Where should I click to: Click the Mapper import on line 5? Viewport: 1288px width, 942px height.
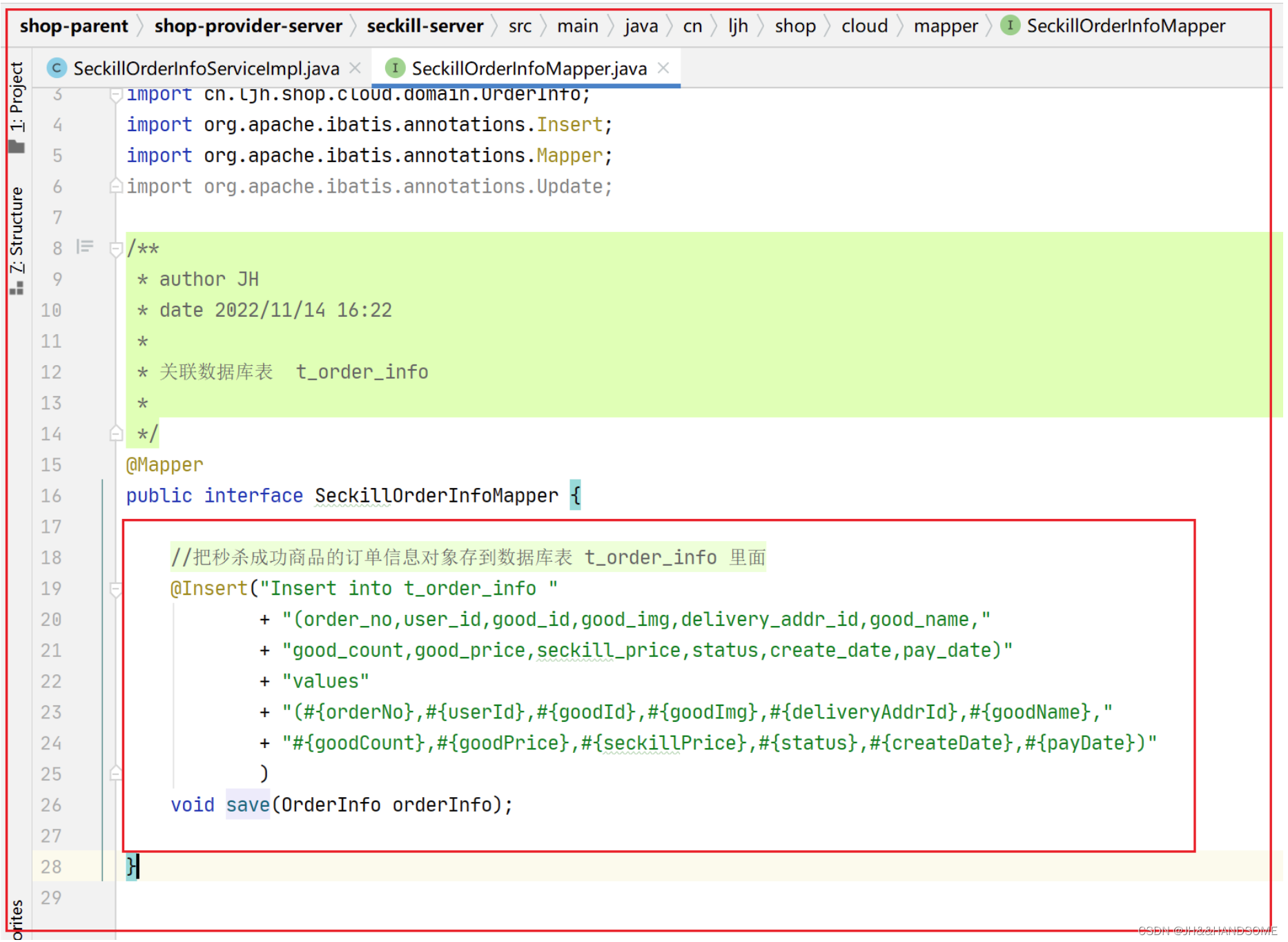(x=569, y=155)
